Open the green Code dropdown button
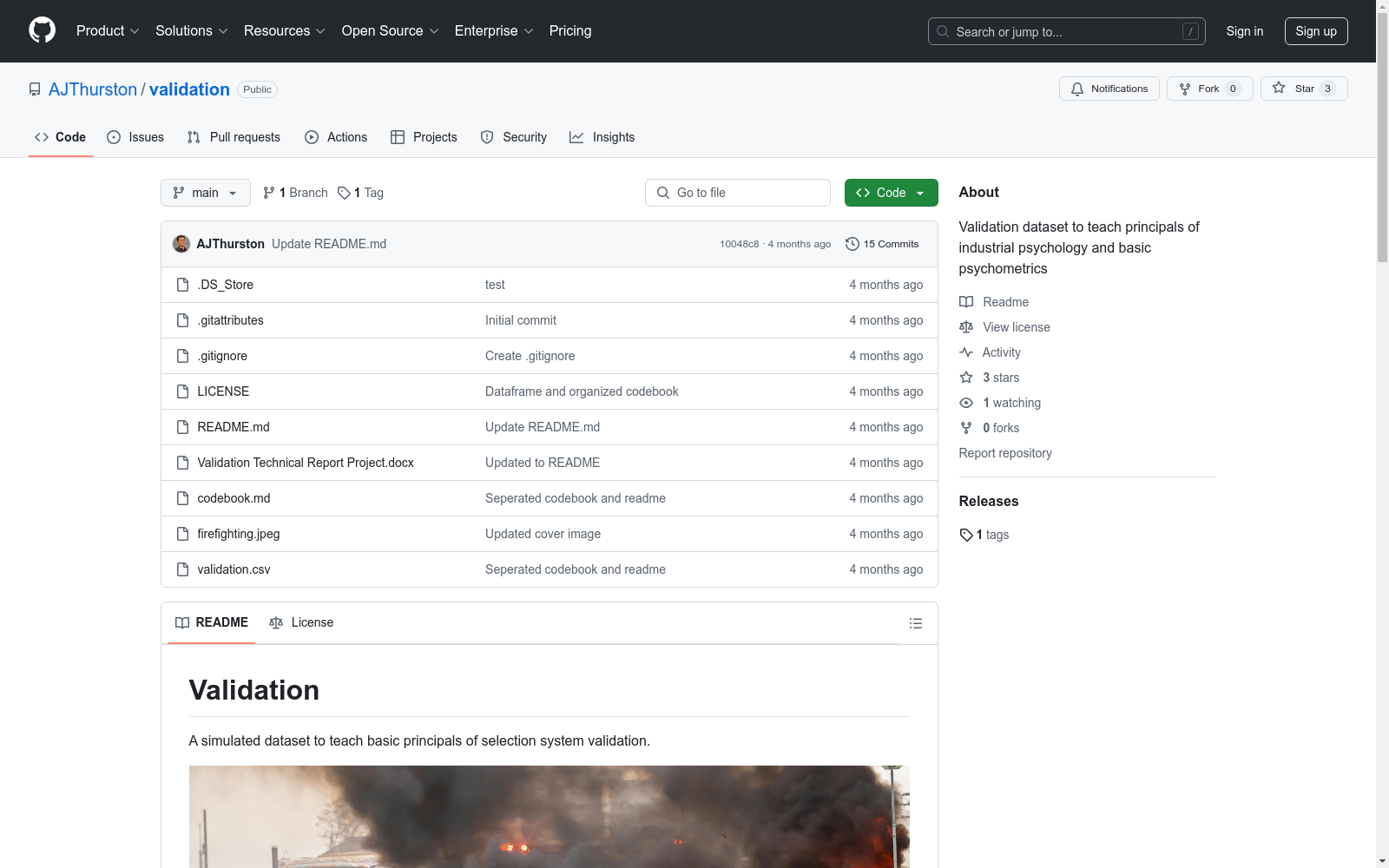This screenshot has width=1389, height=868. (891, 193)
